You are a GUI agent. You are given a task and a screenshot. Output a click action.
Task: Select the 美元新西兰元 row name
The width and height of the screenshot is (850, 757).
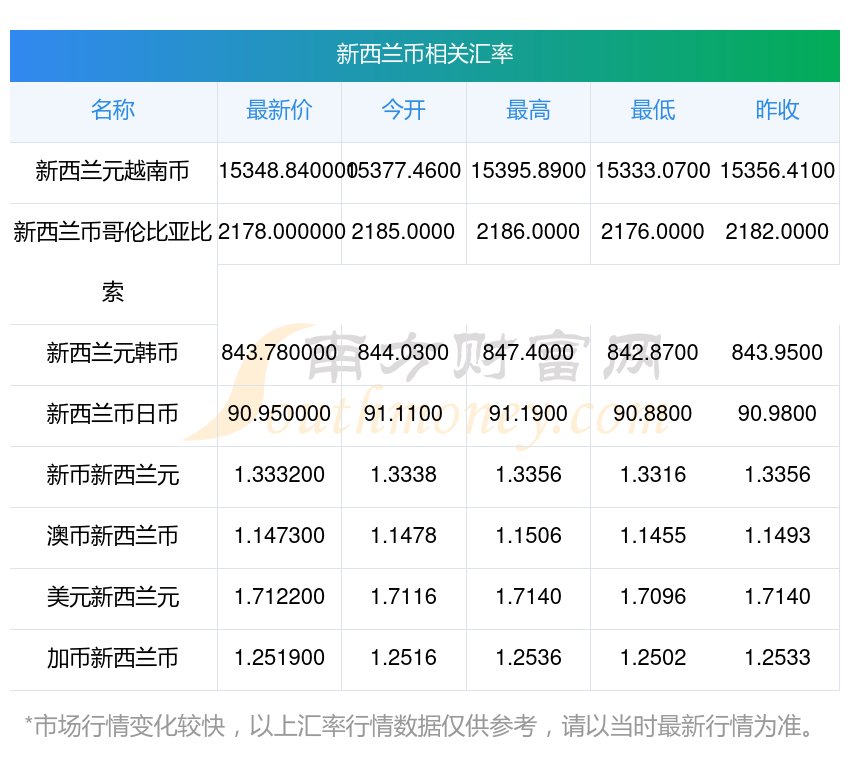tap(113, 597)
